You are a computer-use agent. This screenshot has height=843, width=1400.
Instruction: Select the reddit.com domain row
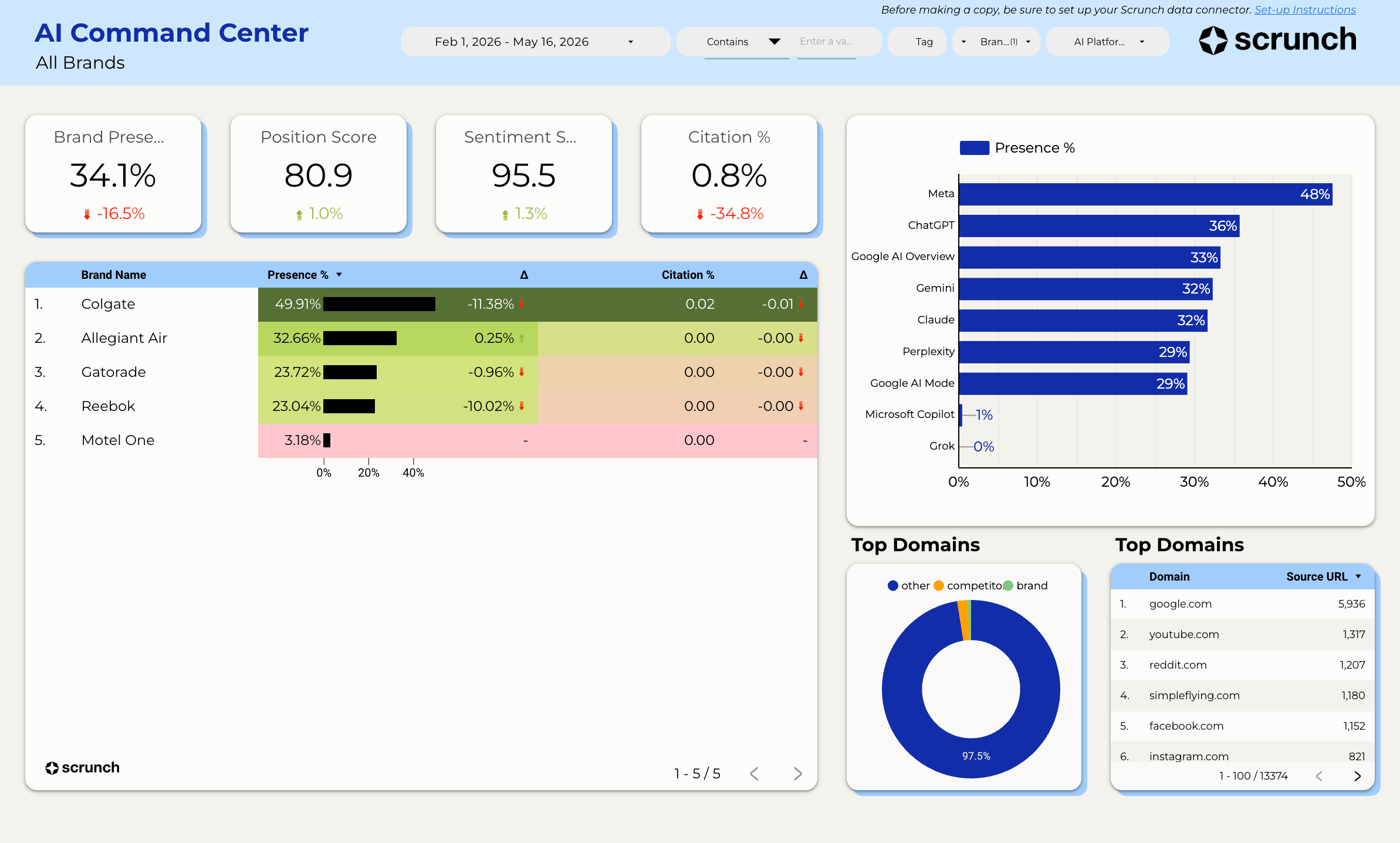(x=1243, y=665)
